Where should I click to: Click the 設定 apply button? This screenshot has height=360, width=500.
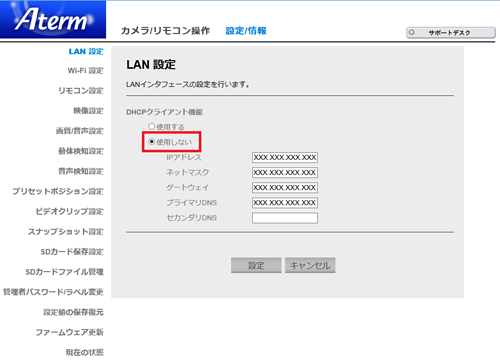tap(256, 265)
